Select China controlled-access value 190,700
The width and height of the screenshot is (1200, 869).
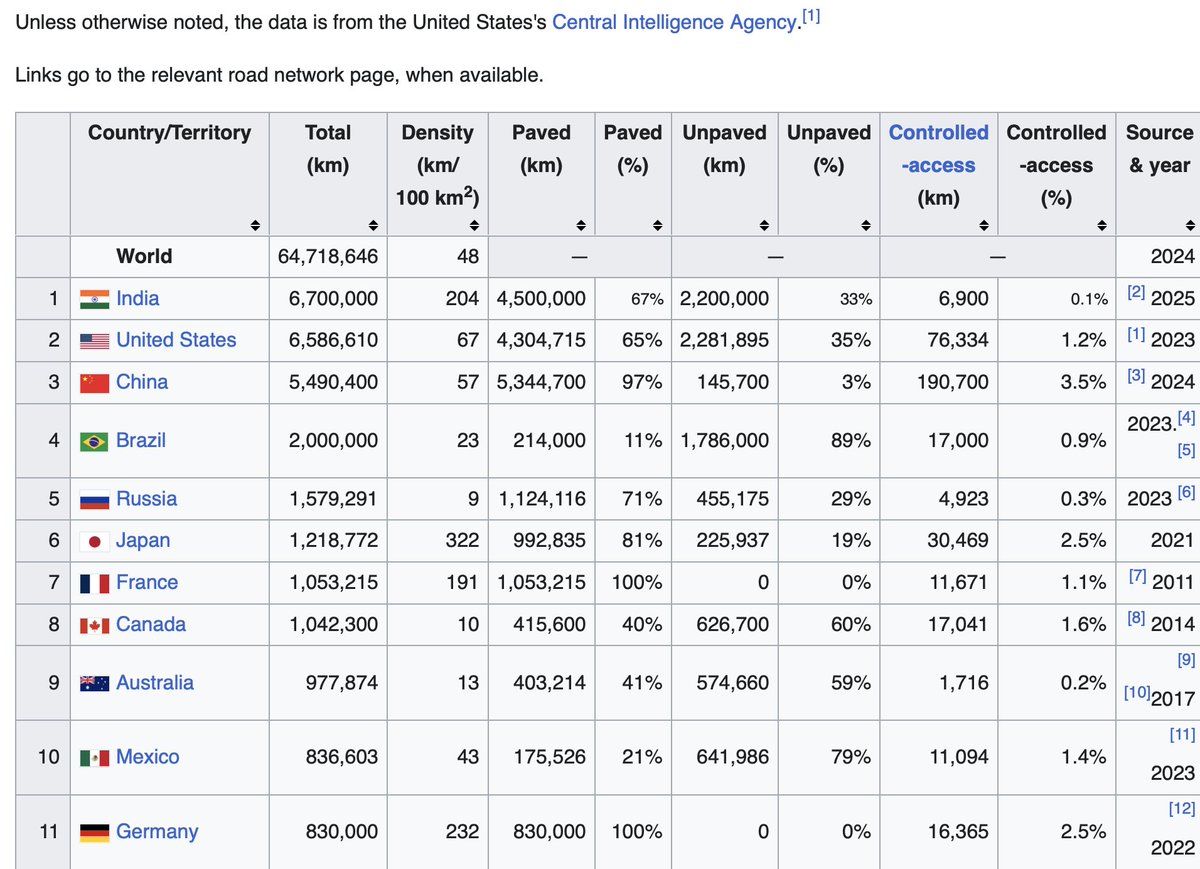(x=952, y=382)
